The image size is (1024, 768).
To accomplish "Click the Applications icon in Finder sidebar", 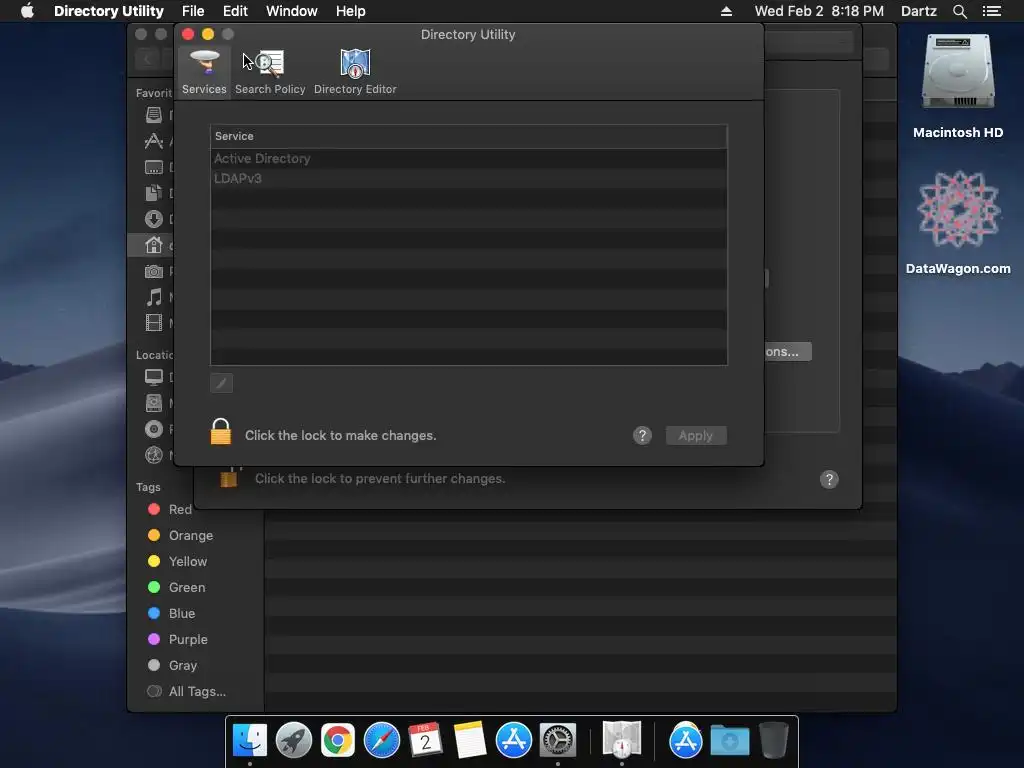I will point(153,141).
